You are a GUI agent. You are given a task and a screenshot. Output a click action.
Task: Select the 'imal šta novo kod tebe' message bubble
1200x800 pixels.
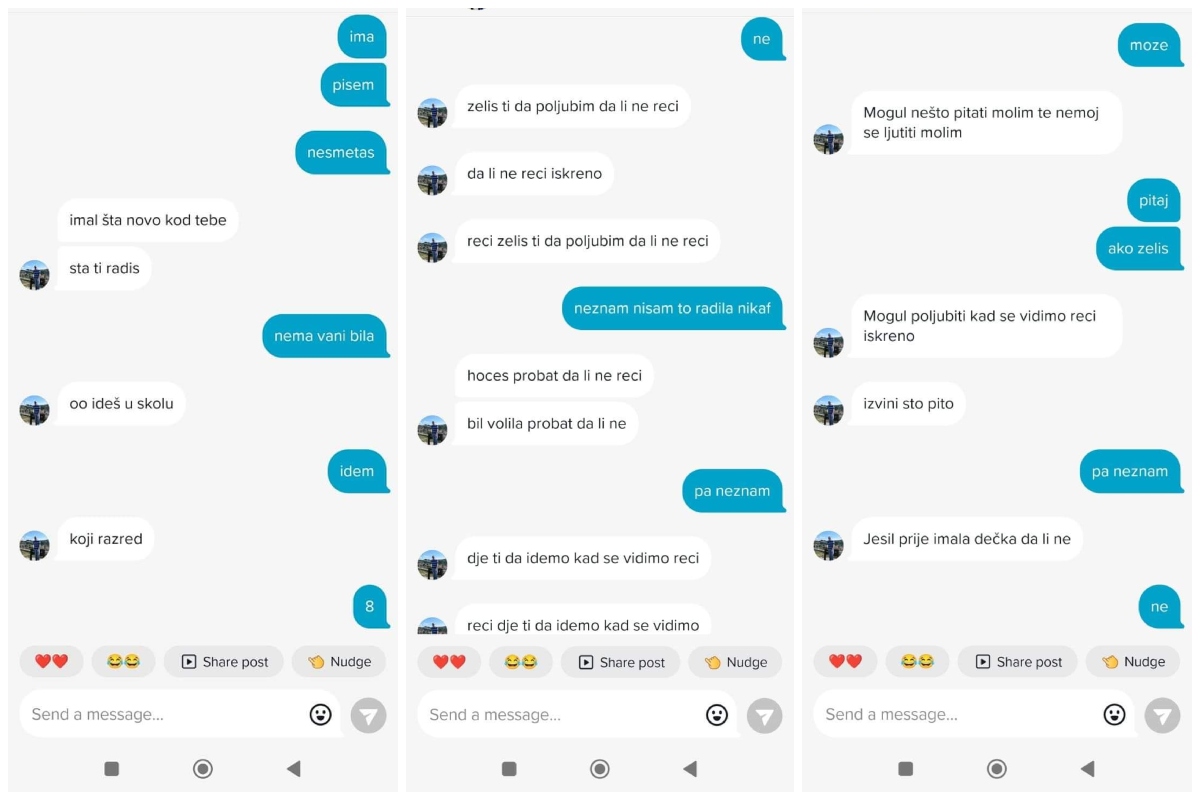click(148, 220)
